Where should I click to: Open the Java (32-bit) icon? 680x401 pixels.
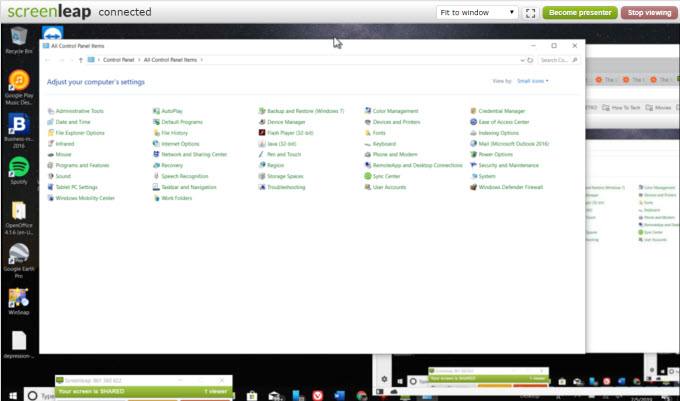point(262,143)
